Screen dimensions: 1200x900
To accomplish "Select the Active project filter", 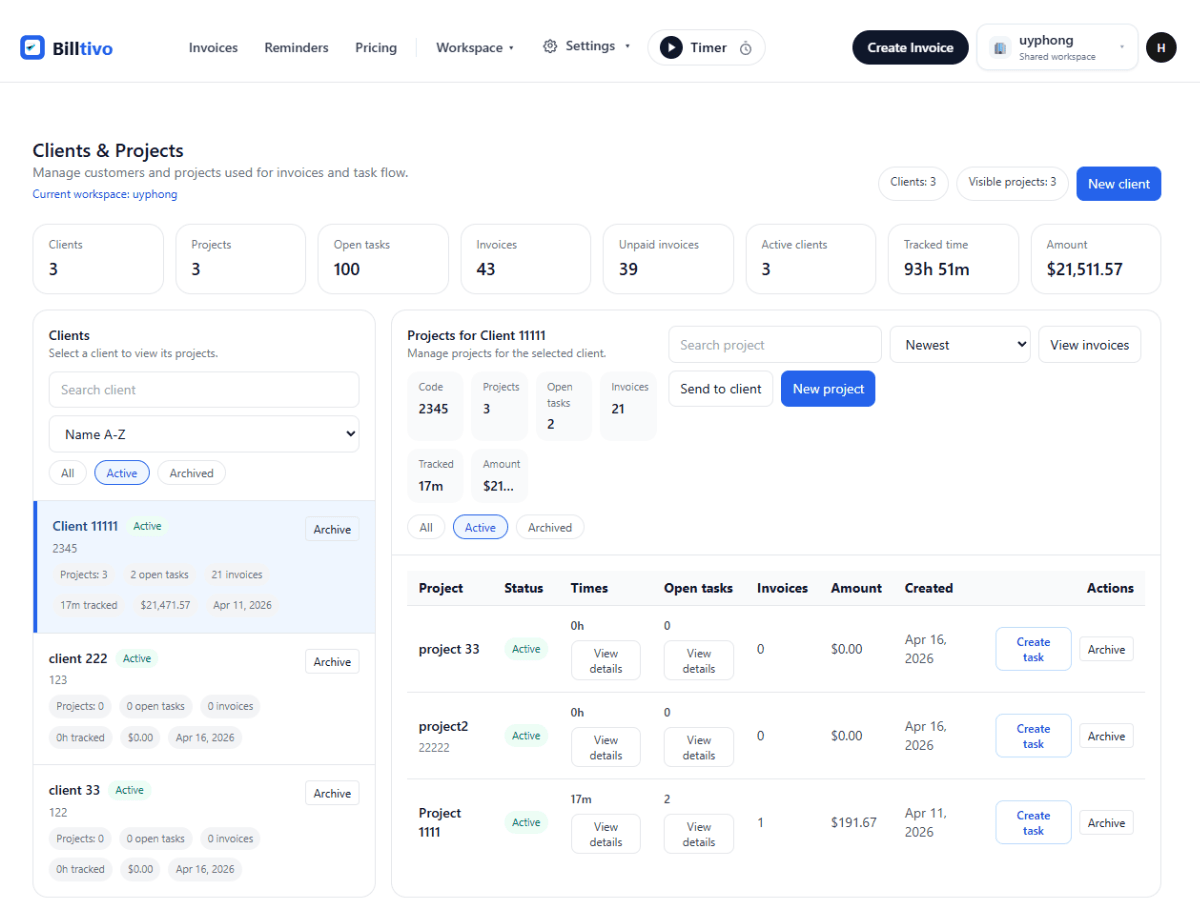I will 480,527.
